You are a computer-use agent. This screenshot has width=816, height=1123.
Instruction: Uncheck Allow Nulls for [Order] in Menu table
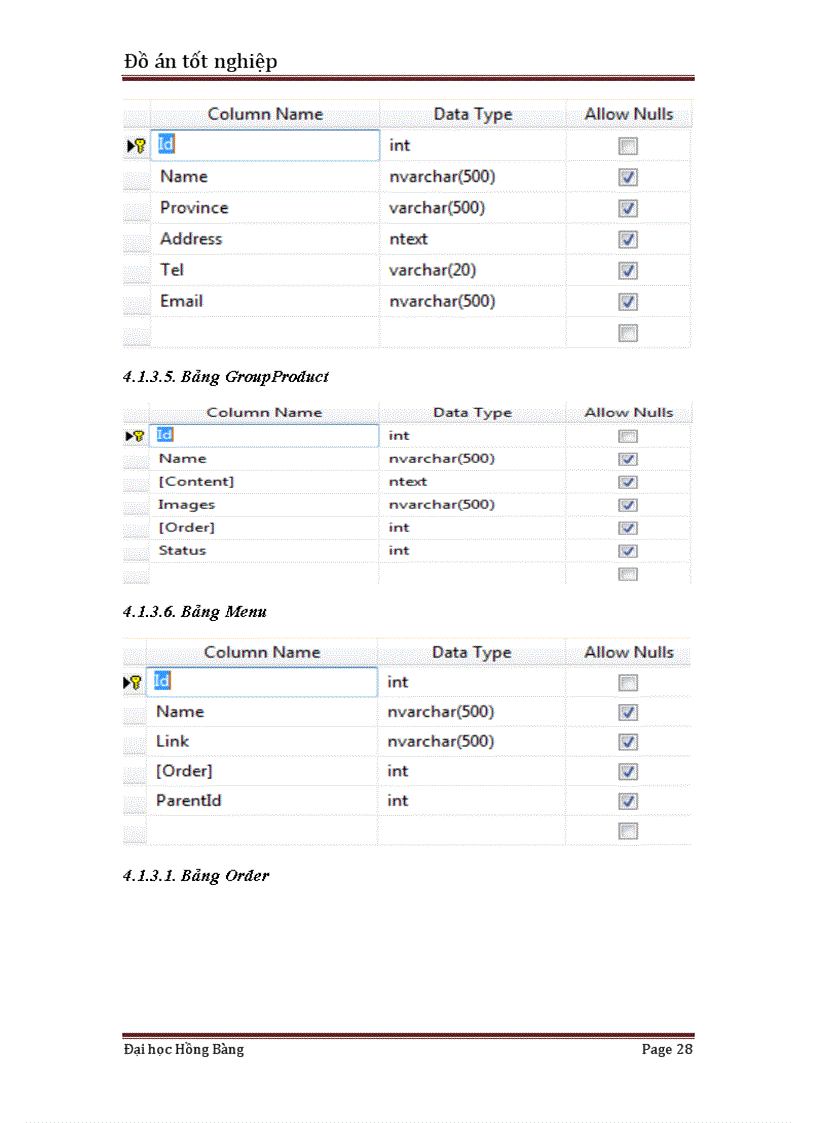(627, 771)
